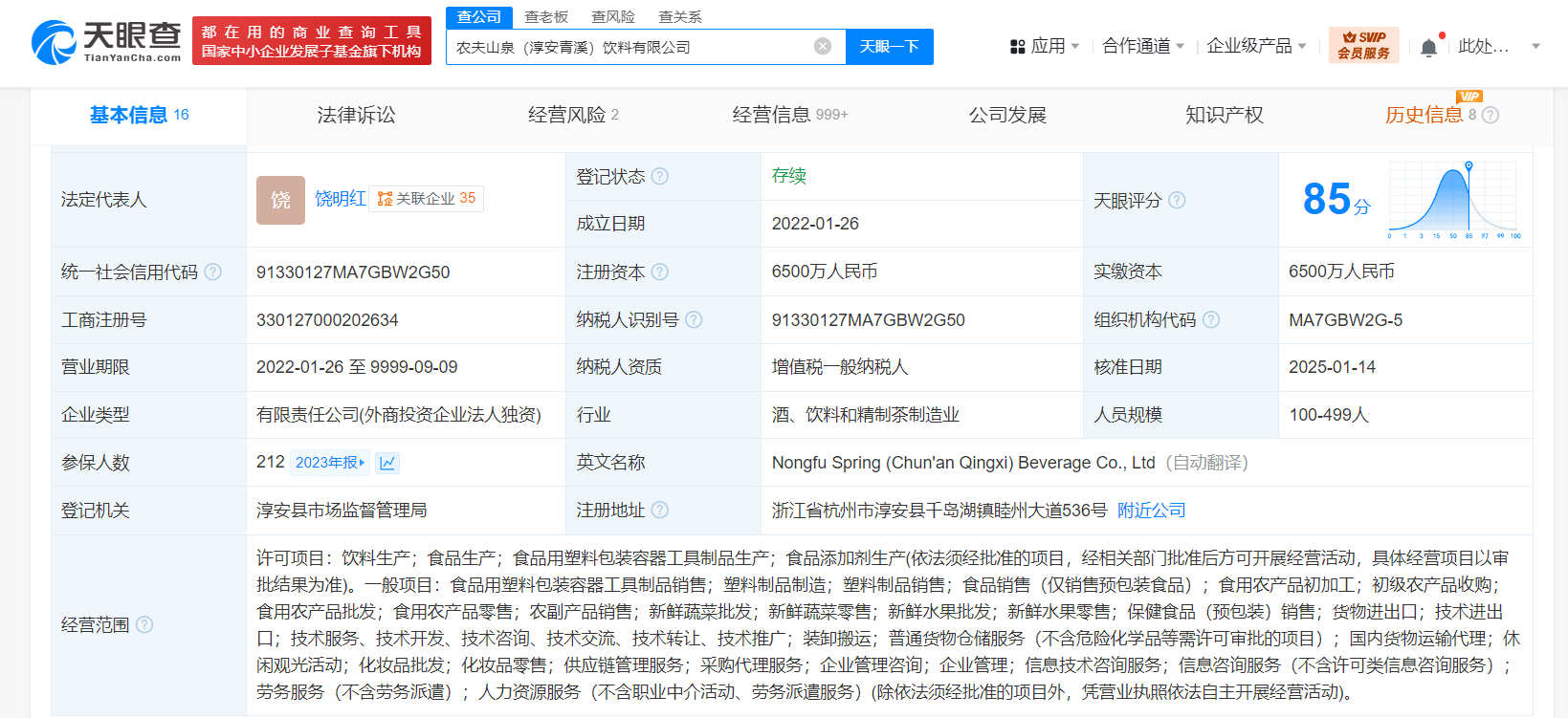Viewport: 1568px width, 718px height.
Task: Open the 附近公司 link
Action: click(x=1152, y=511)
